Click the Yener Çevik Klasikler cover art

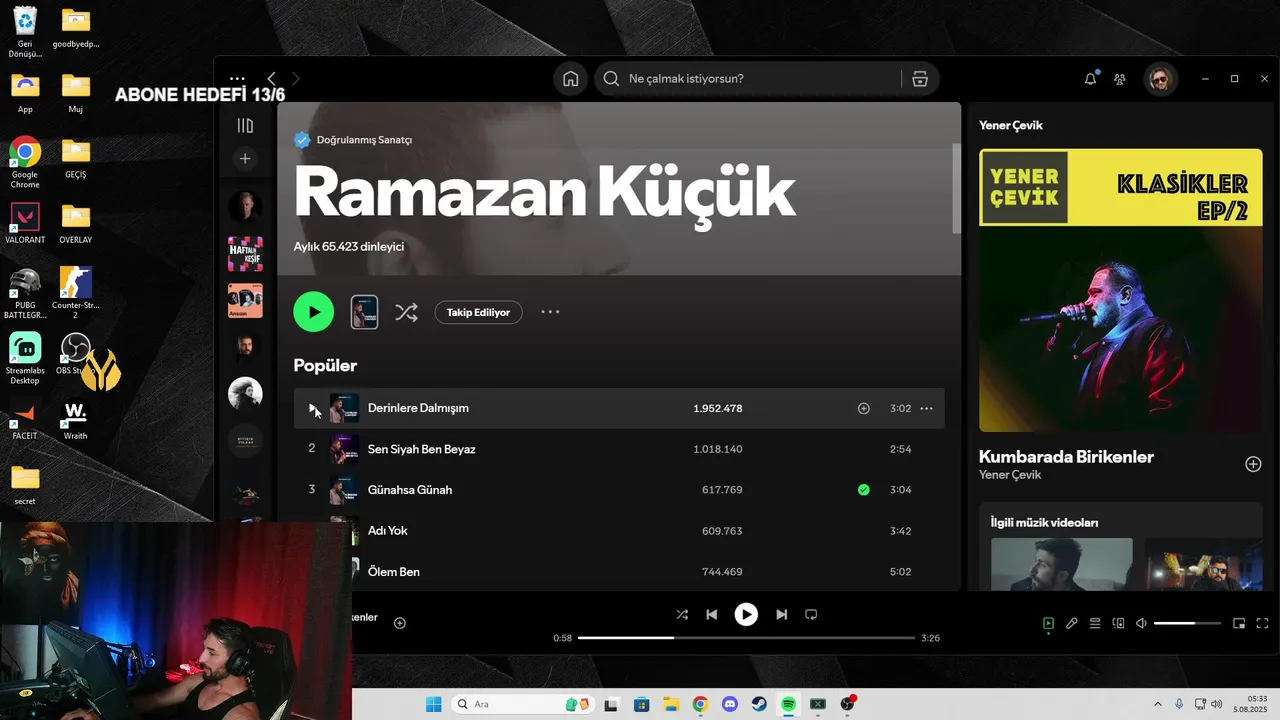pos(1120,290)
